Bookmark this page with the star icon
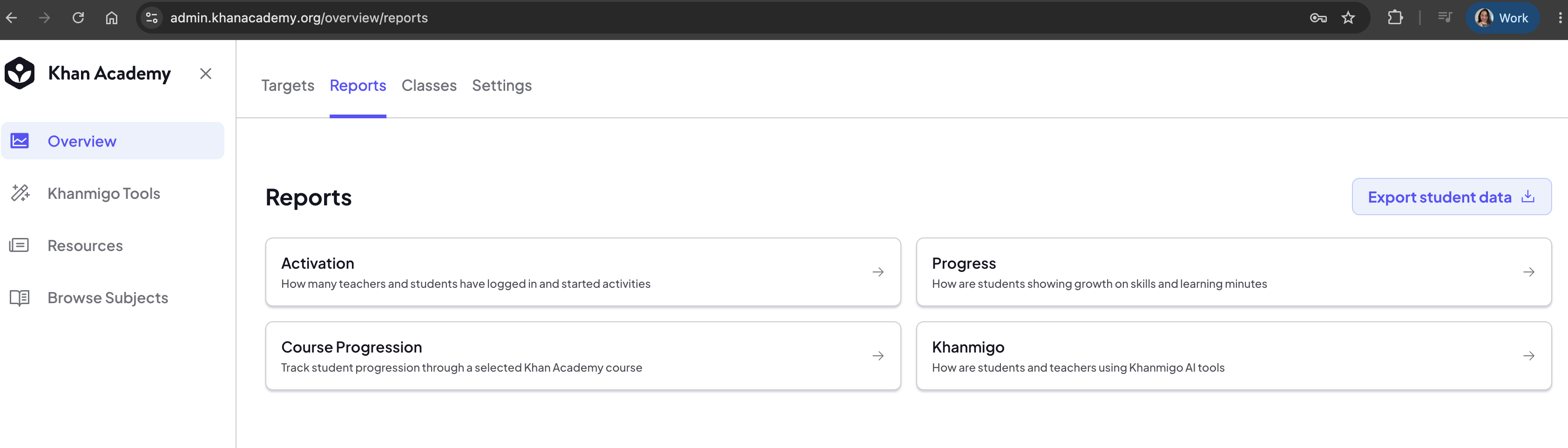This screenshot has height=448, width=1568. tap(1348, 18)
